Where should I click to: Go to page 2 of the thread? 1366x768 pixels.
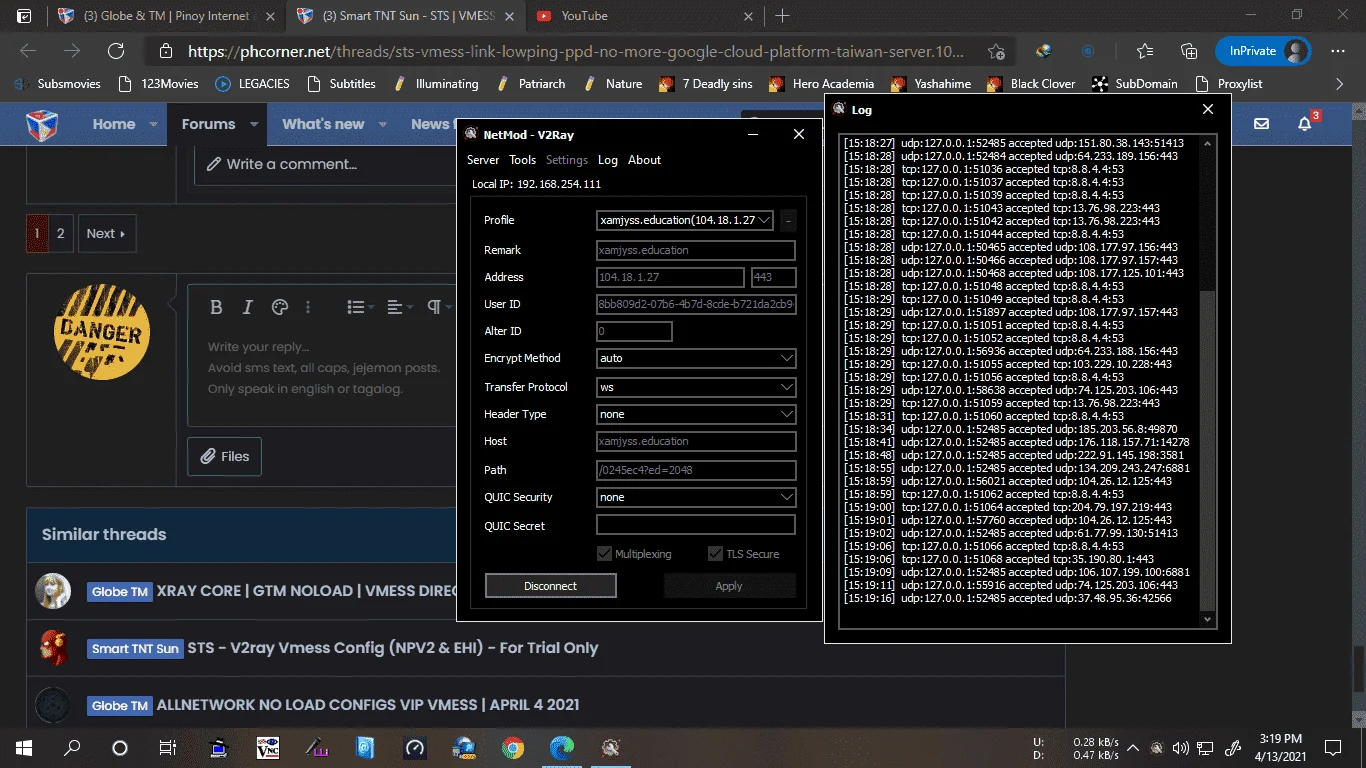click(x=61, y=234)
